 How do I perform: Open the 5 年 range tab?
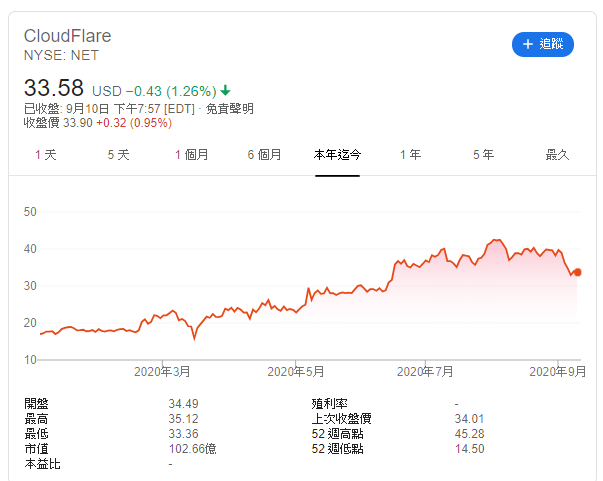(x=483, y=155)
